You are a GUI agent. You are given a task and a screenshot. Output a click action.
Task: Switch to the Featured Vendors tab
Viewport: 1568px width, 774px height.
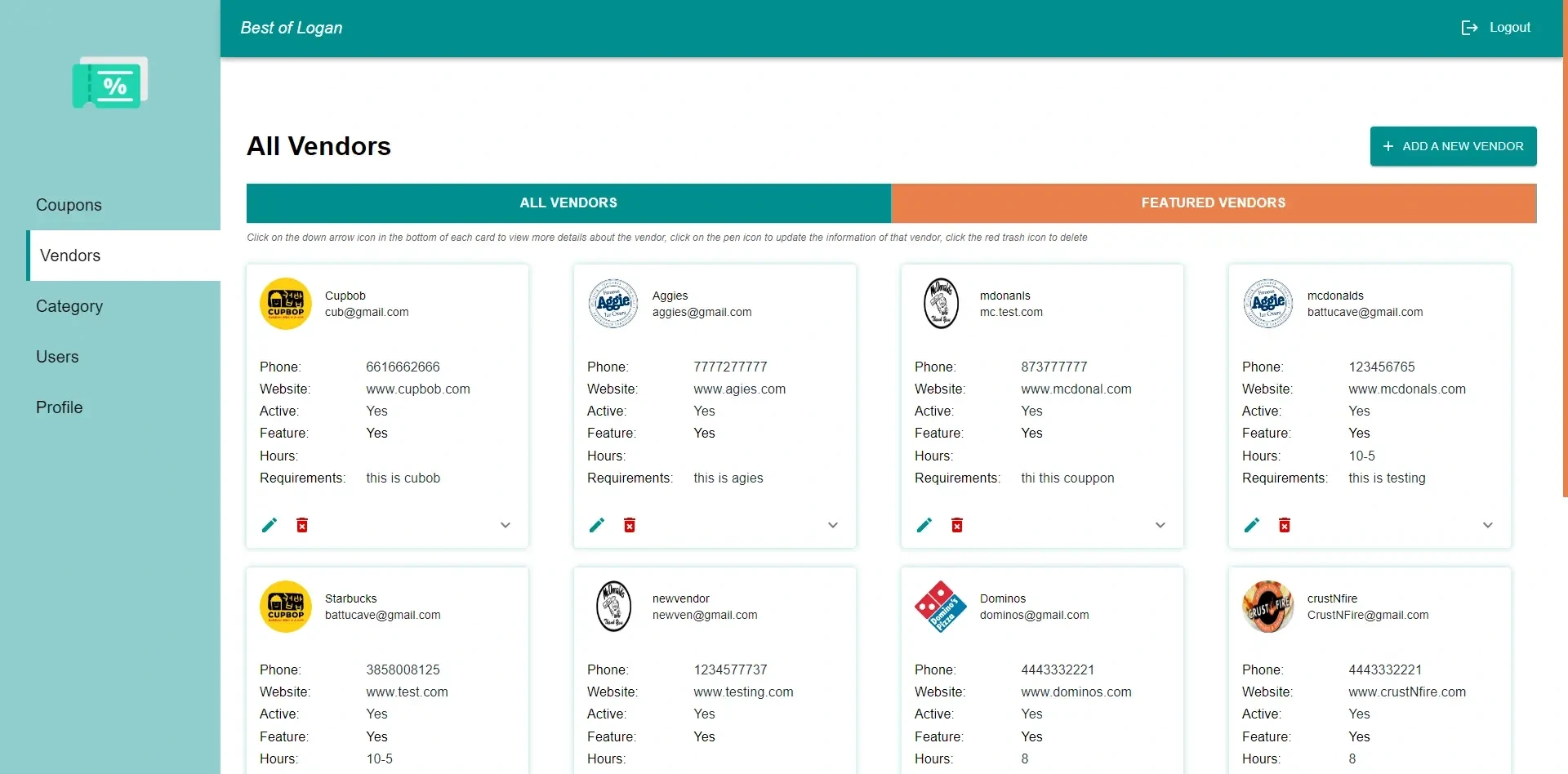click(x=1214, y=203)
